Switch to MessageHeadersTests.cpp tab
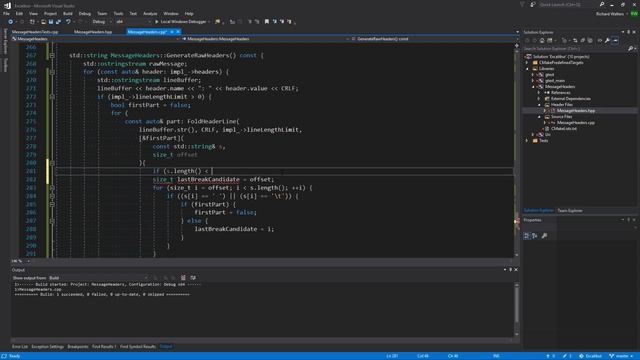The width and height of the screenshot is (640, 360). click(x=35, y=32)
